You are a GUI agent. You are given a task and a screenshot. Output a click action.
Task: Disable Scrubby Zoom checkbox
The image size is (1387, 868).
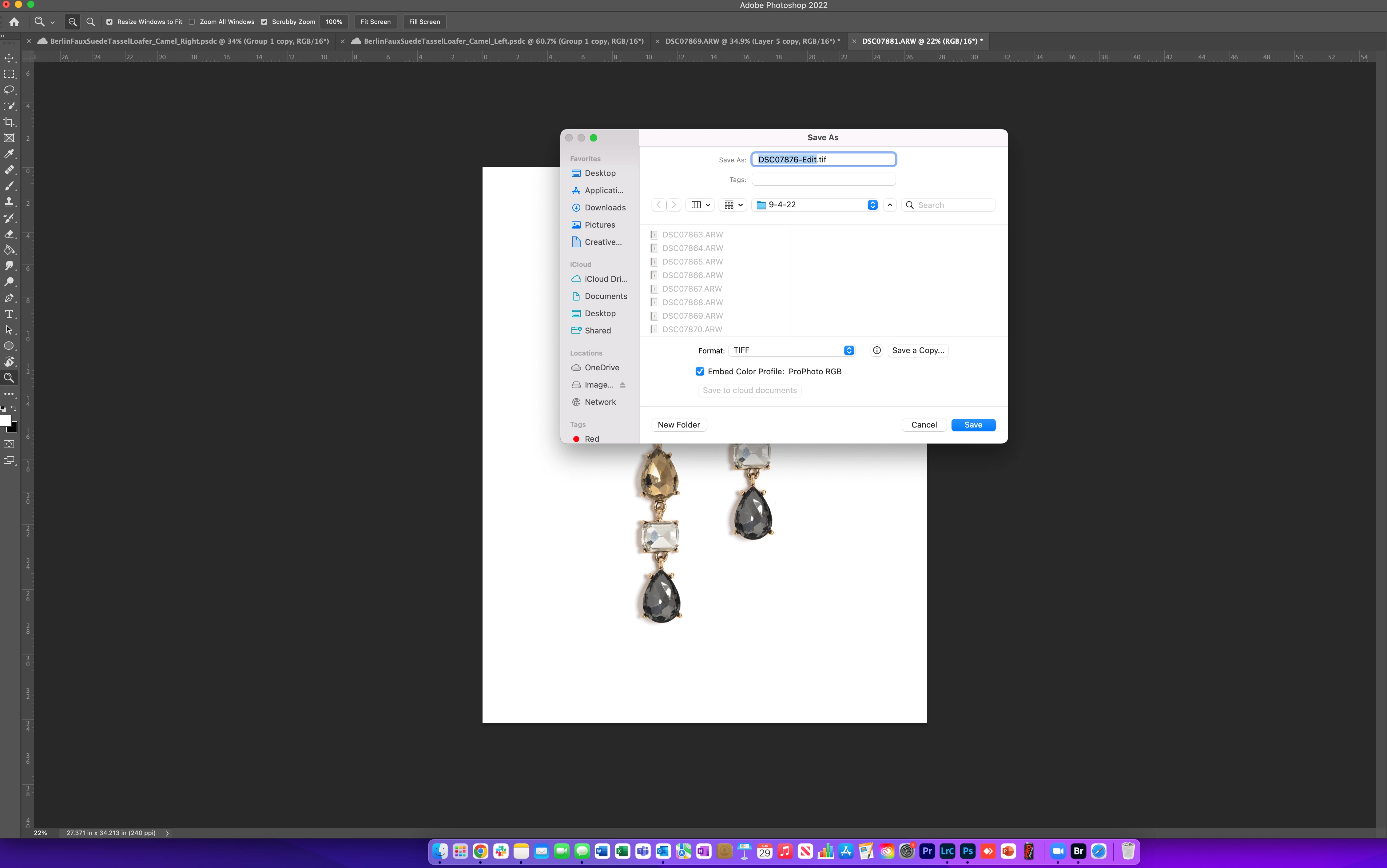pos(264,22)
